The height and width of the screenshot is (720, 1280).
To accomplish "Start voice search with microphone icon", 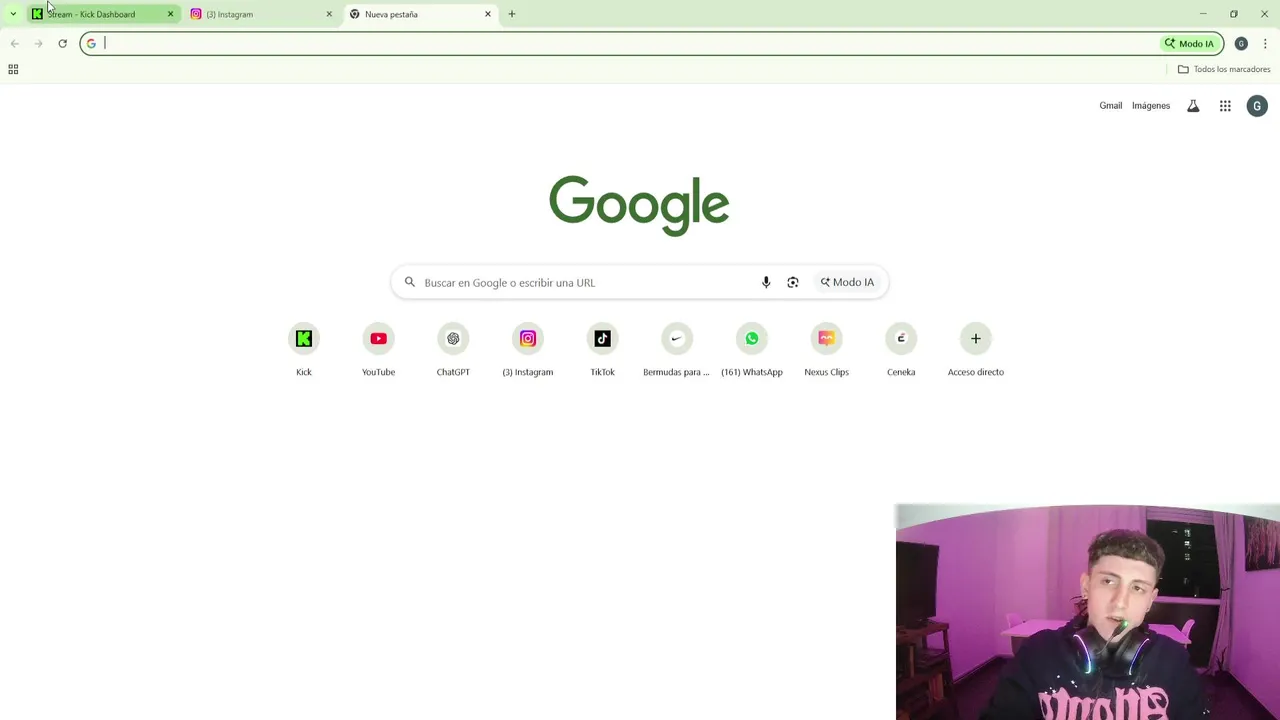I will pyautogui.click(x=766, y=282).
